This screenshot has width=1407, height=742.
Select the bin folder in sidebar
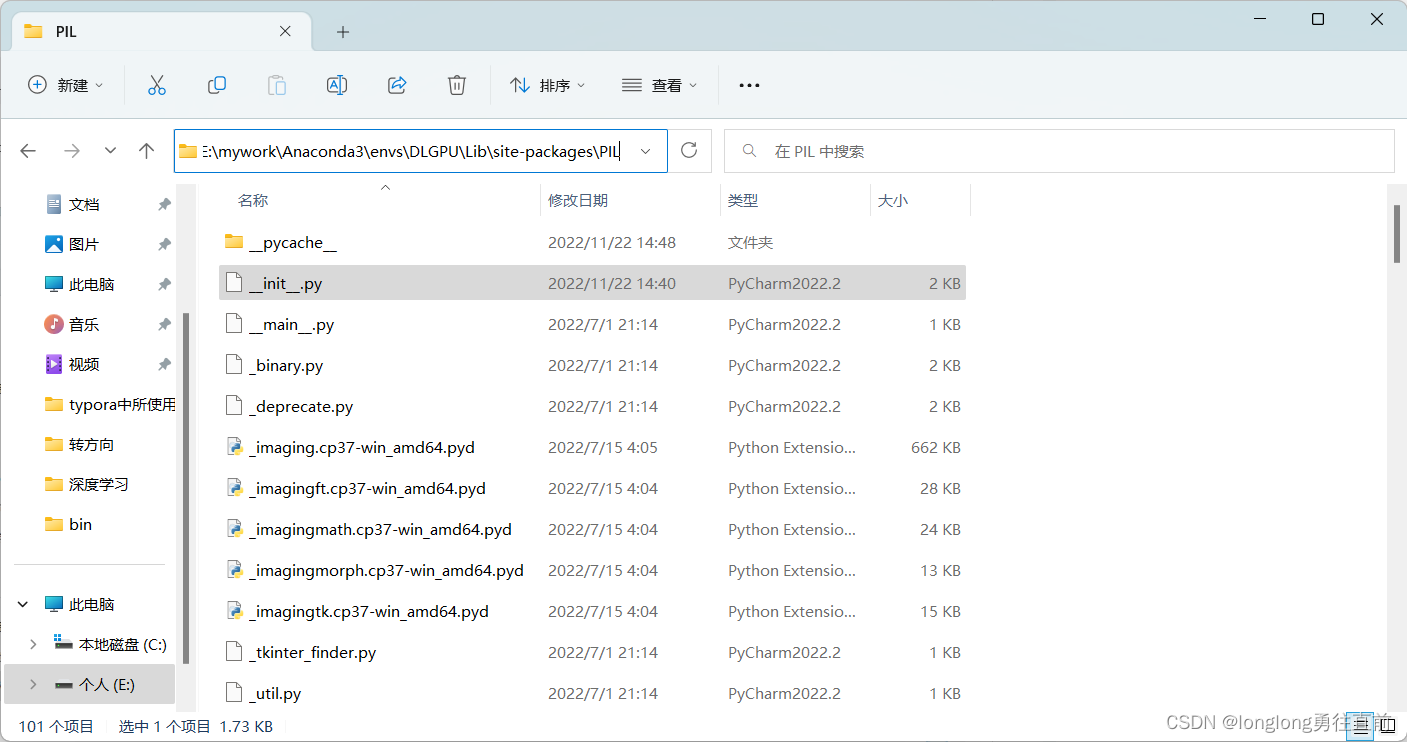(x=69, y=524)
